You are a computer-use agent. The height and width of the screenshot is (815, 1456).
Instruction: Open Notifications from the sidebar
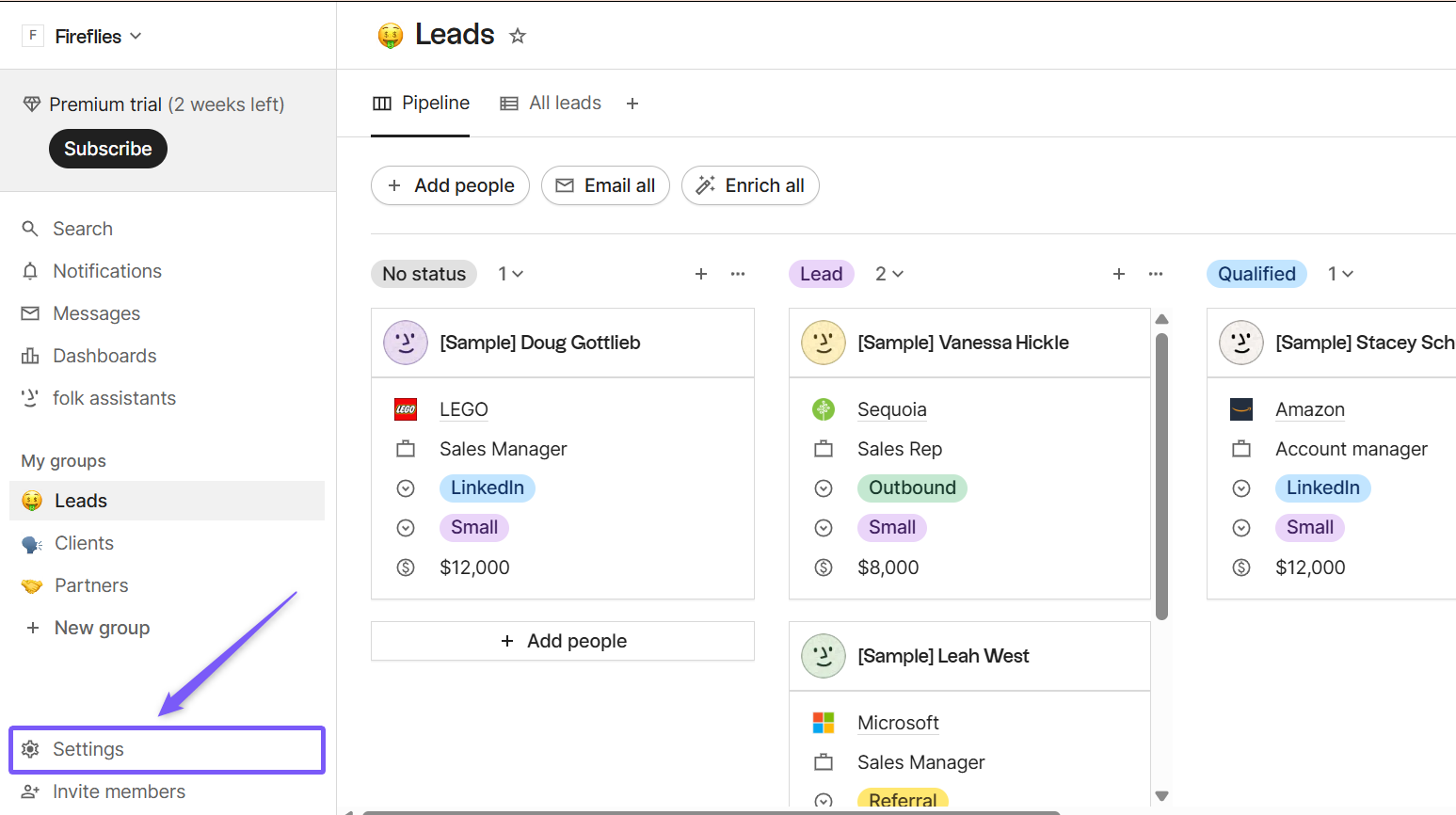106,271
